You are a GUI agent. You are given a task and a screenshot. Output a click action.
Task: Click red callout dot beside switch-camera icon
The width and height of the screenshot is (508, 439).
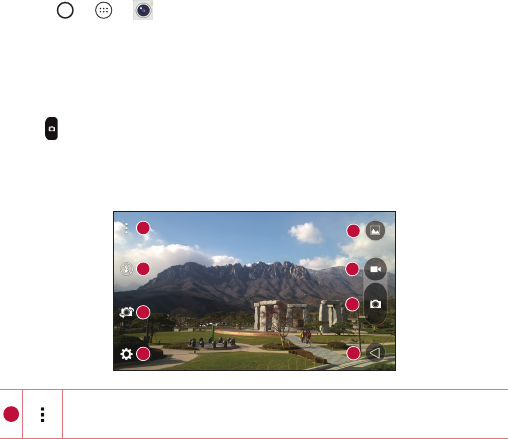tap(143, 312)
